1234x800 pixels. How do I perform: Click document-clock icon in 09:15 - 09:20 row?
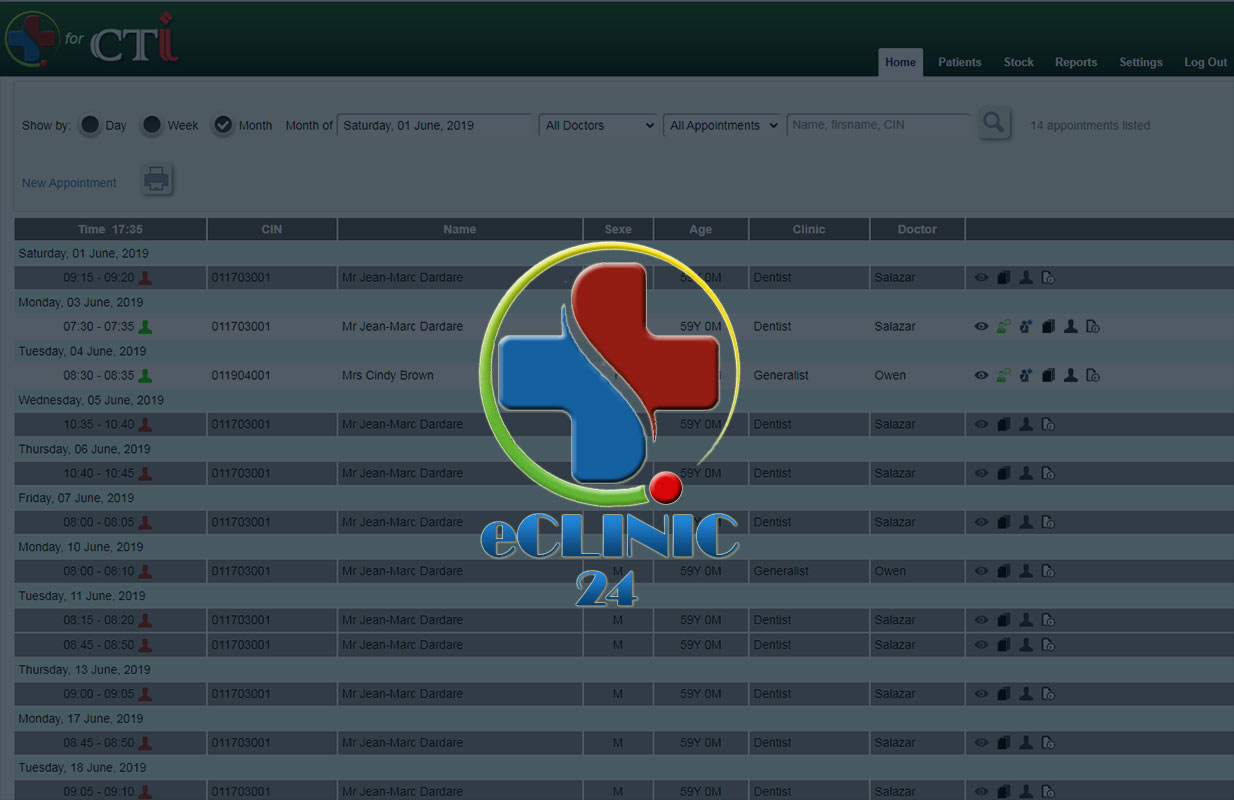coord(1048,278)
